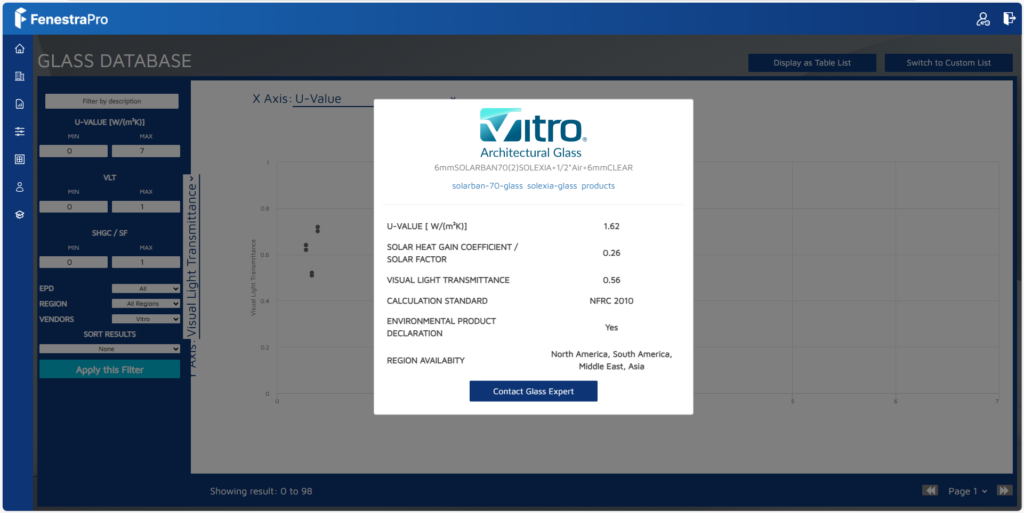
Task: Click SHGC / SF MIN input field
Action: click(x=73, y=262)
